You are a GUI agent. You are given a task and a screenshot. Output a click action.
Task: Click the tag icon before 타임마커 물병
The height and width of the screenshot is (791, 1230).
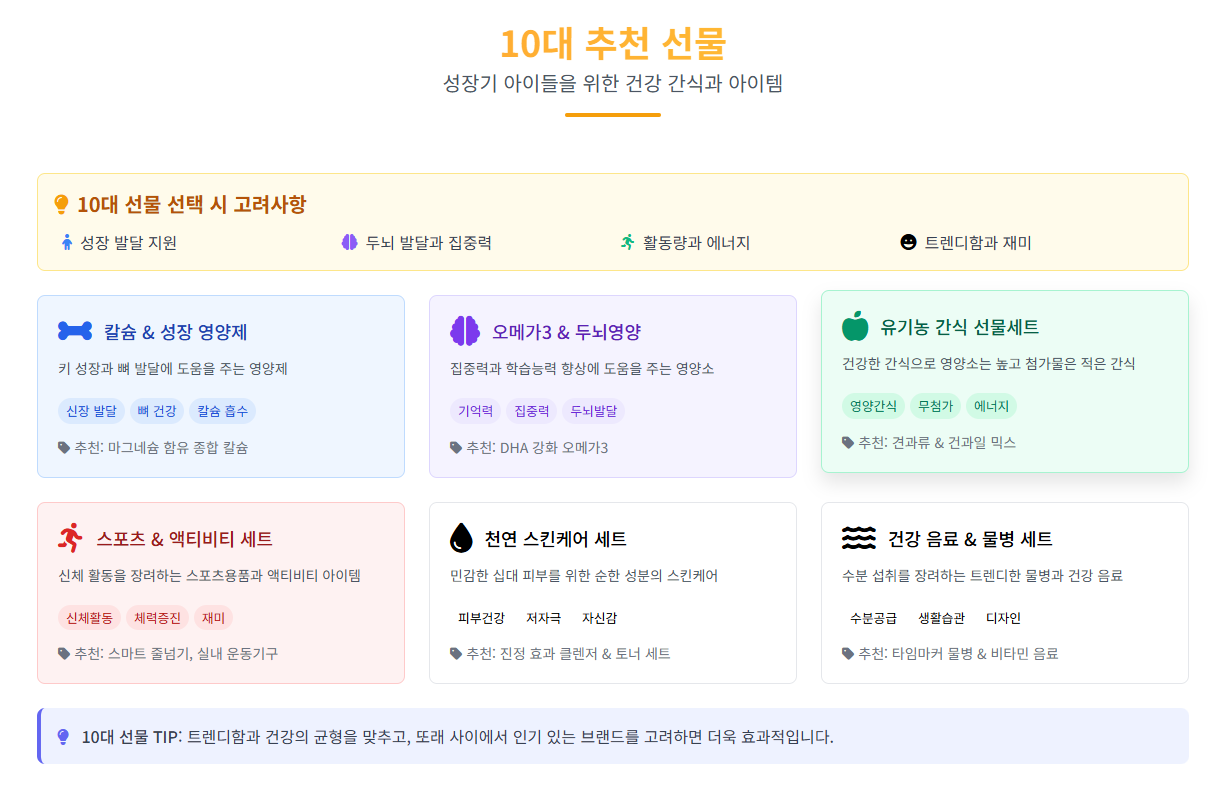point(848,653)
